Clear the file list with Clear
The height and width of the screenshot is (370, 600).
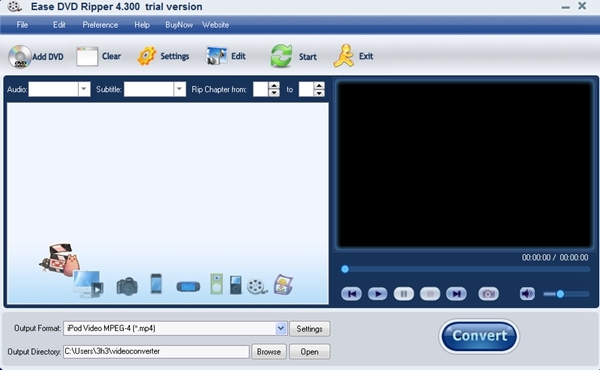pyautogui.click(x=98, y=57)
